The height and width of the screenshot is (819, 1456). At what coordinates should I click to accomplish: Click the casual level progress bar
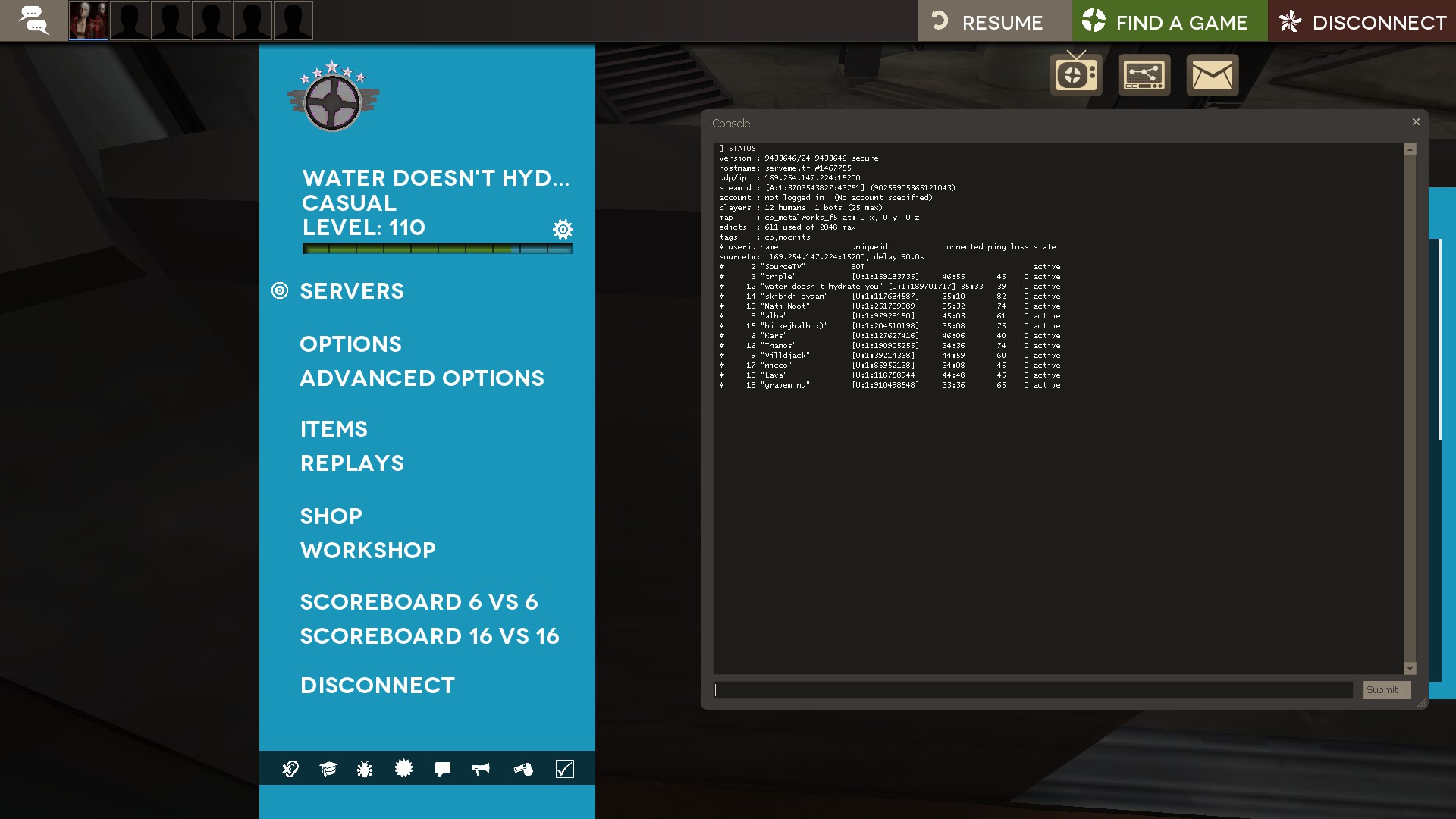point(437,249)
